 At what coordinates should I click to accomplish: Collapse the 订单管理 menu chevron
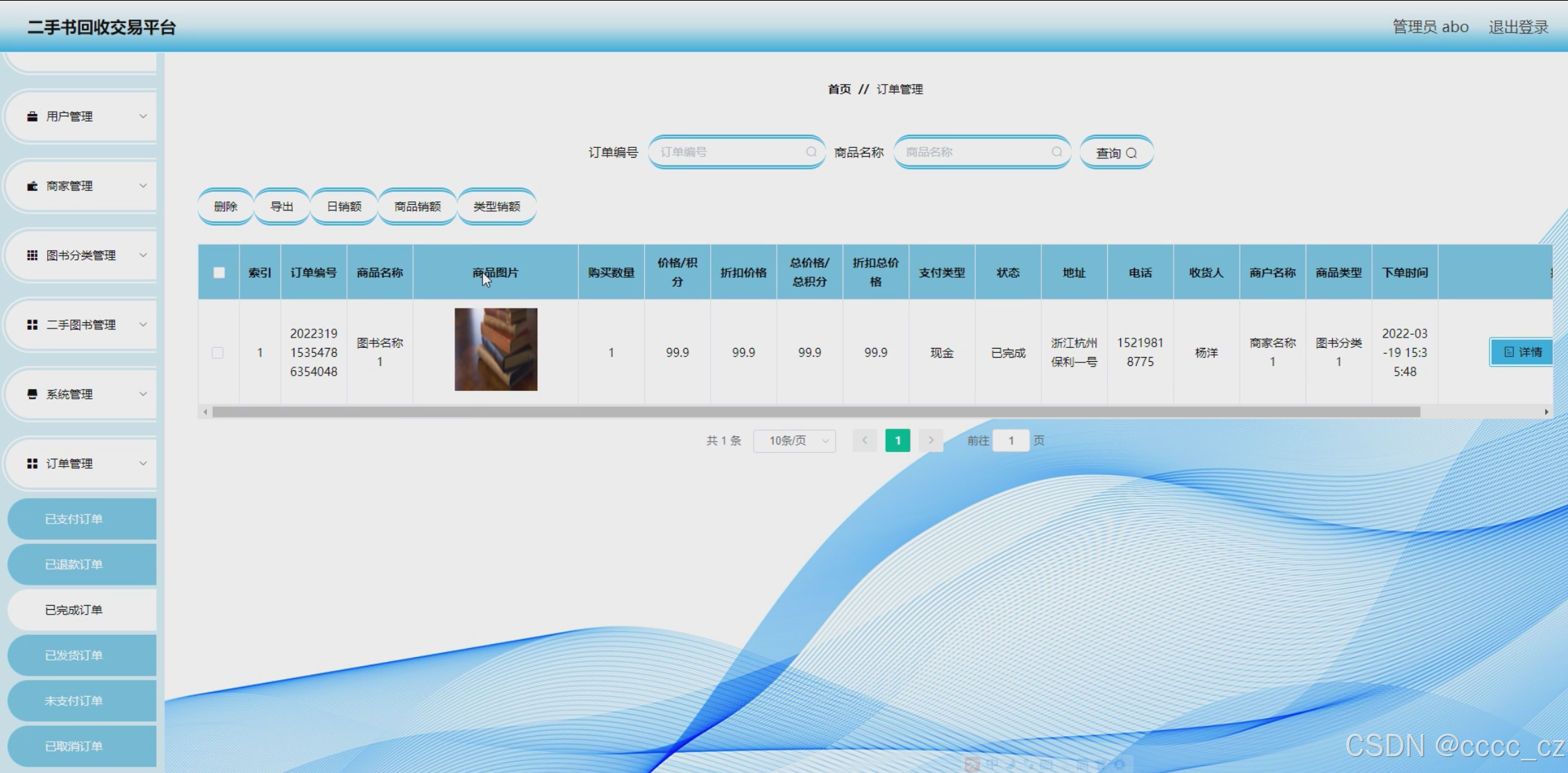(x=143, y=464)
